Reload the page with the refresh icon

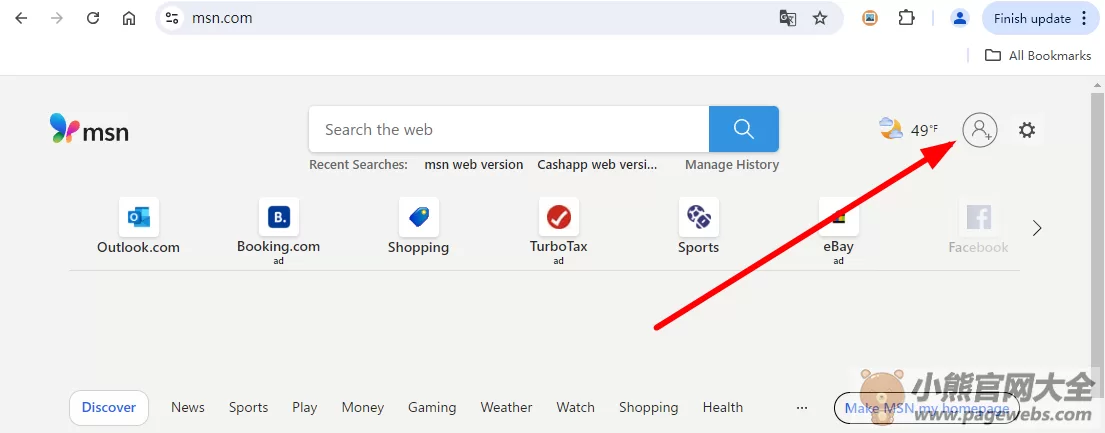point(93,18)
